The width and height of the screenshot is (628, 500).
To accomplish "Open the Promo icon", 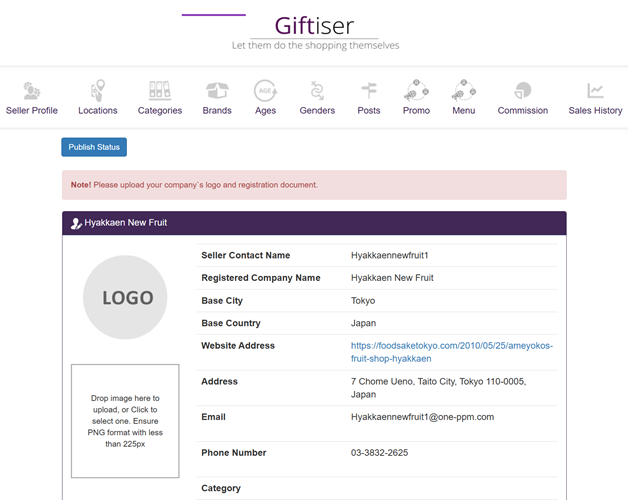I will pyautogui.click(x=417, y=90).
